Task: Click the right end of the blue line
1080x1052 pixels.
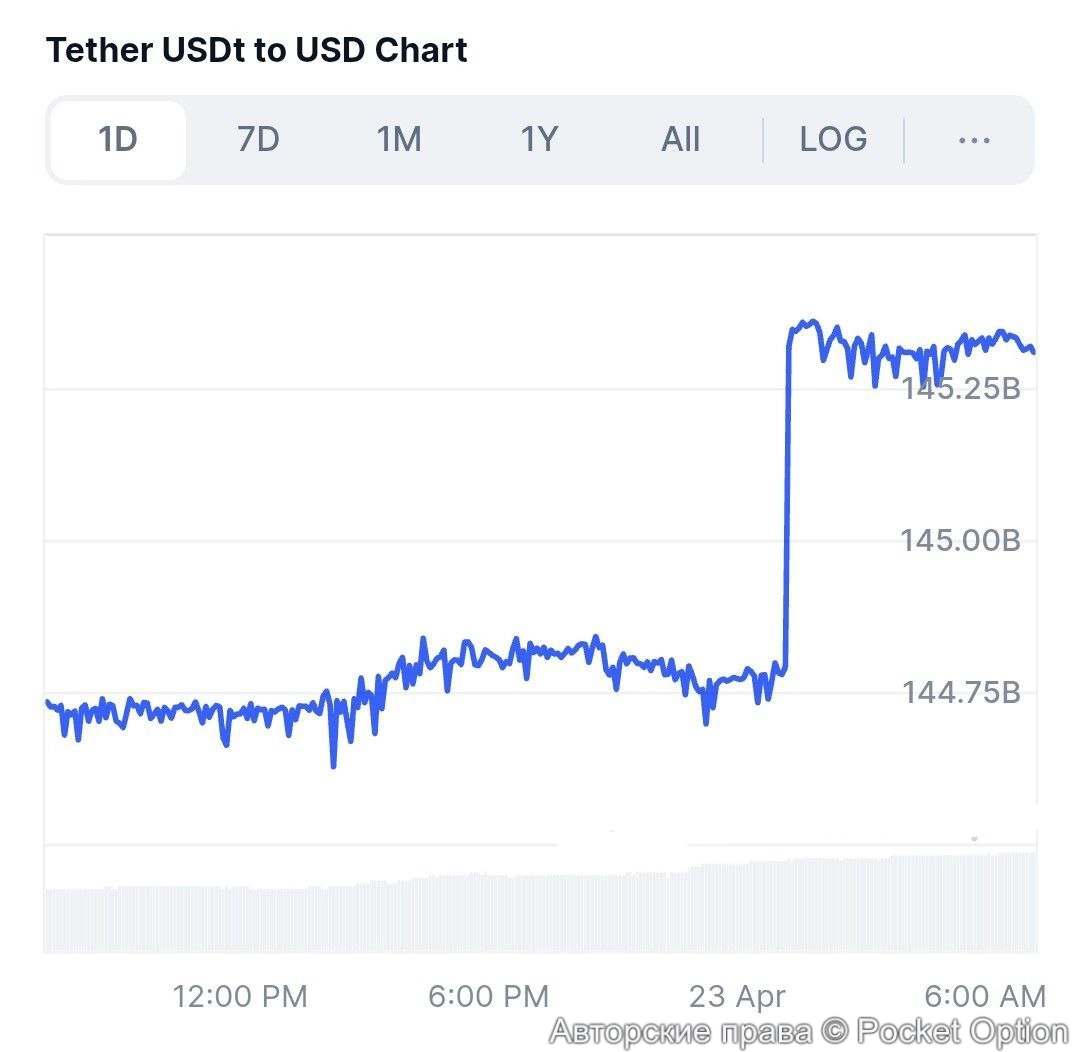Action: (x=1032, y=351)
